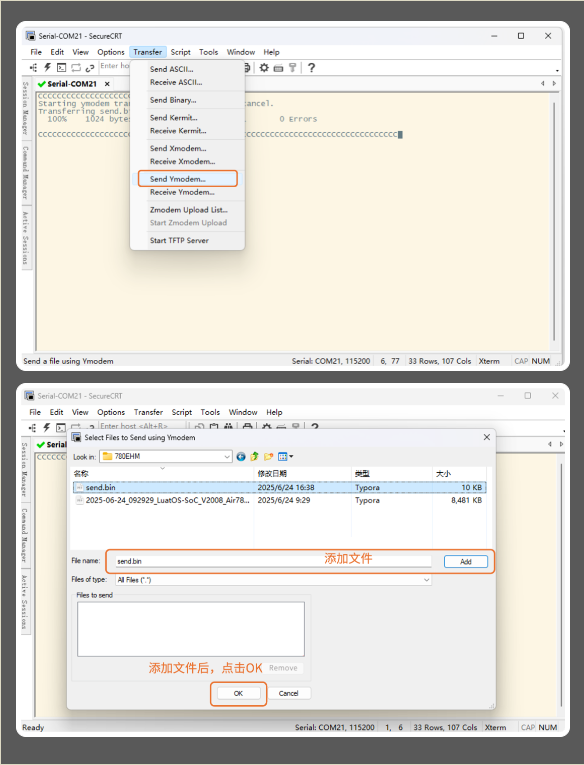Choose Send Ymodem... from the Transfer menu
The image size is (584, 765).
click(178, 179)
